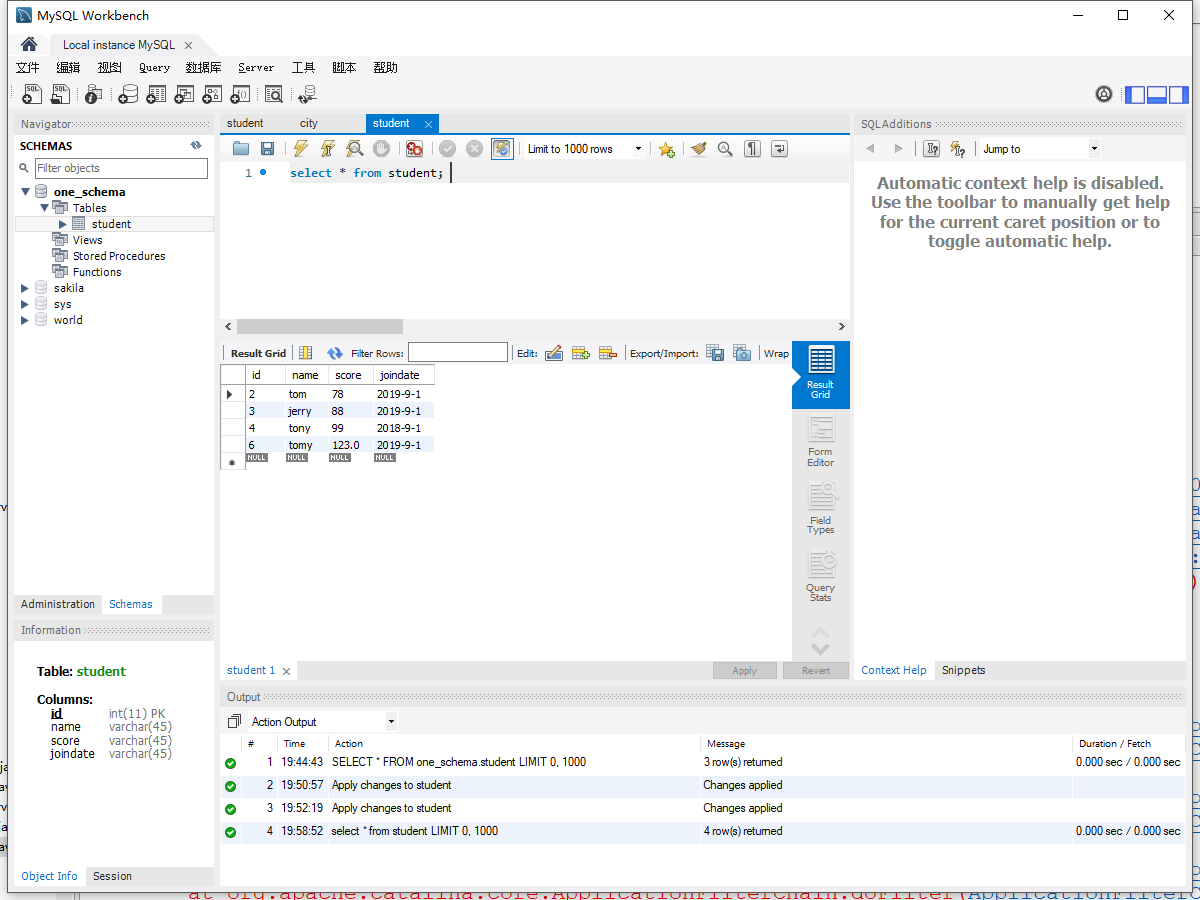Expand the world schema
Viewport: 1200px width, 900px height.
pyautogui.click(x=26, y=320)
